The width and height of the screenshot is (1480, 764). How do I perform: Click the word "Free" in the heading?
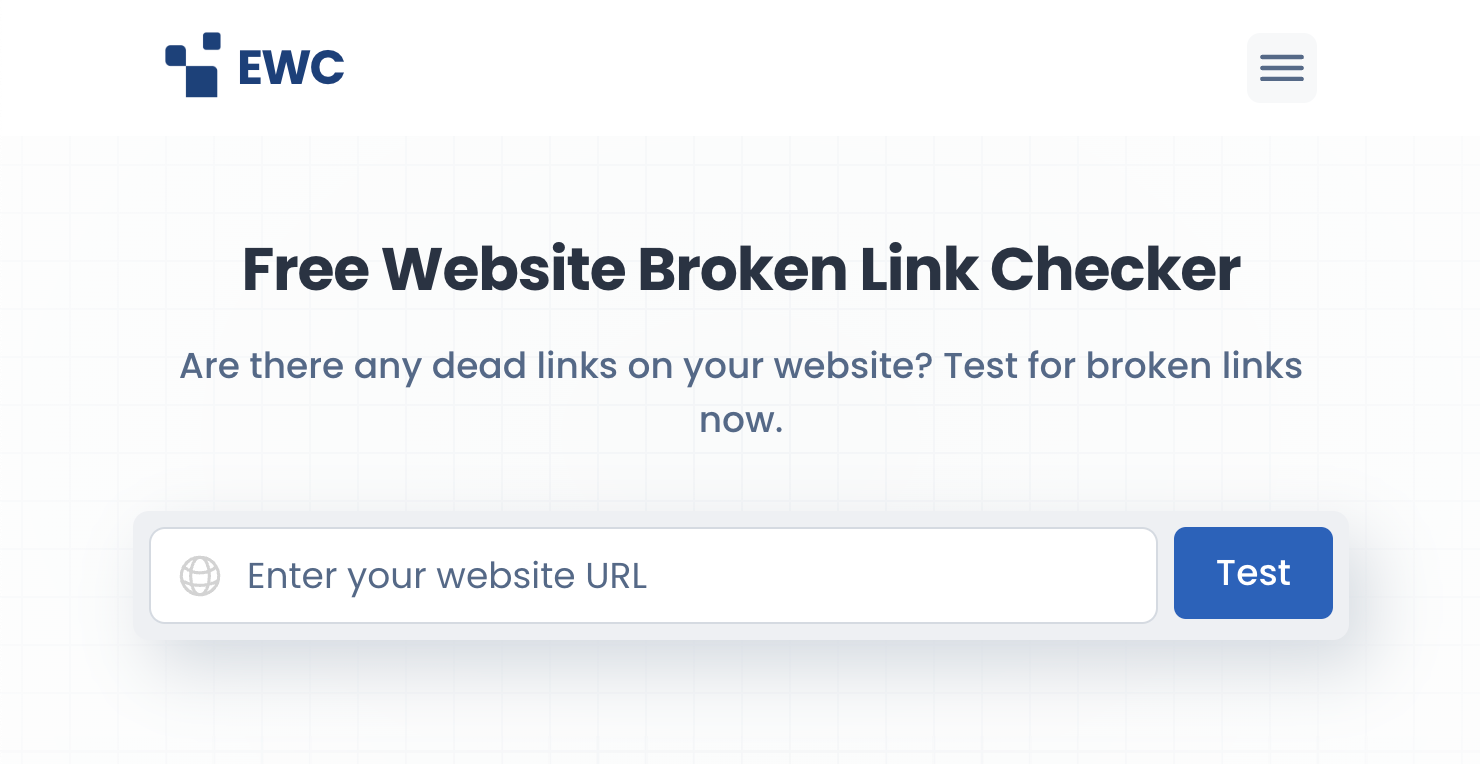[x=304, y=269]
